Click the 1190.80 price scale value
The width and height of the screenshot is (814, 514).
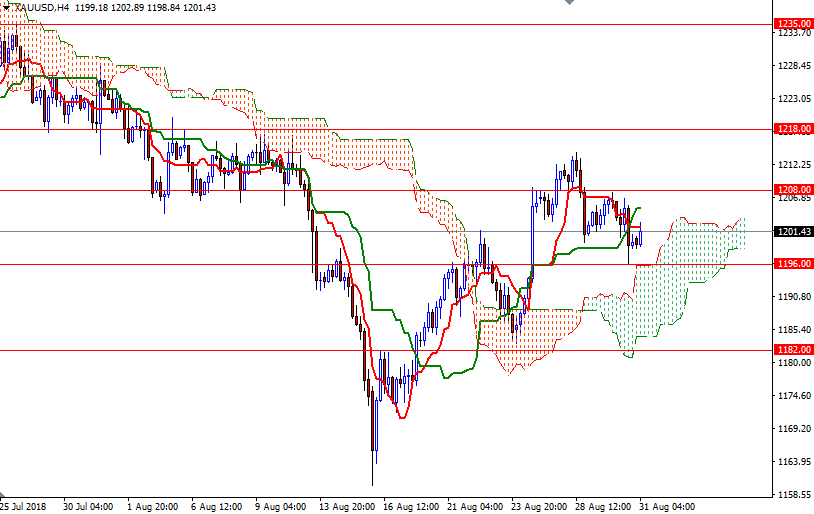click(x=792, y=297)
